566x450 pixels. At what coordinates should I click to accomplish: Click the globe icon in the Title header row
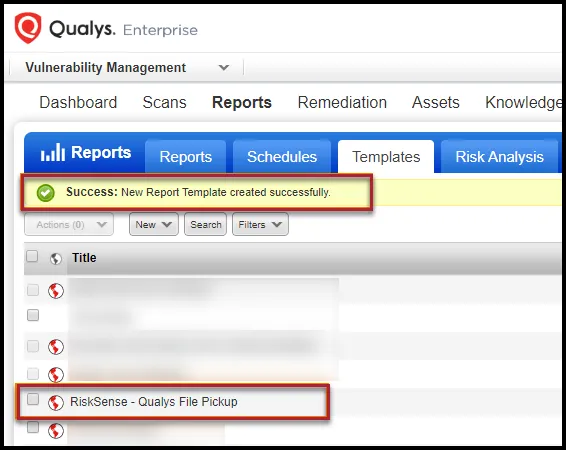(x=56, y=258)
